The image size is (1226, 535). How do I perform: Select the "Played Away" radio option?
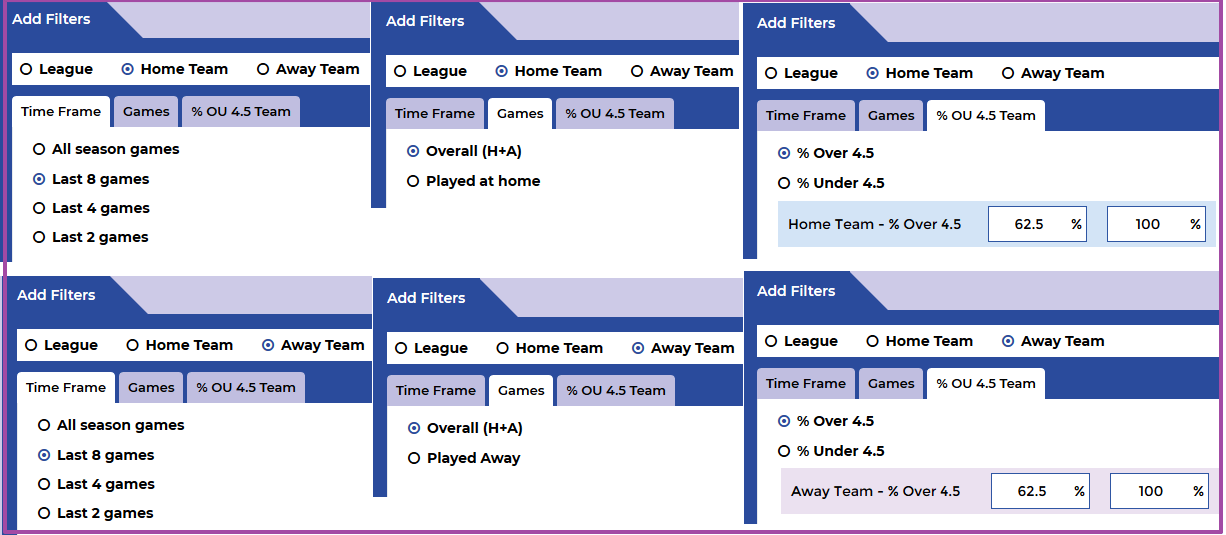coord(464,458)
